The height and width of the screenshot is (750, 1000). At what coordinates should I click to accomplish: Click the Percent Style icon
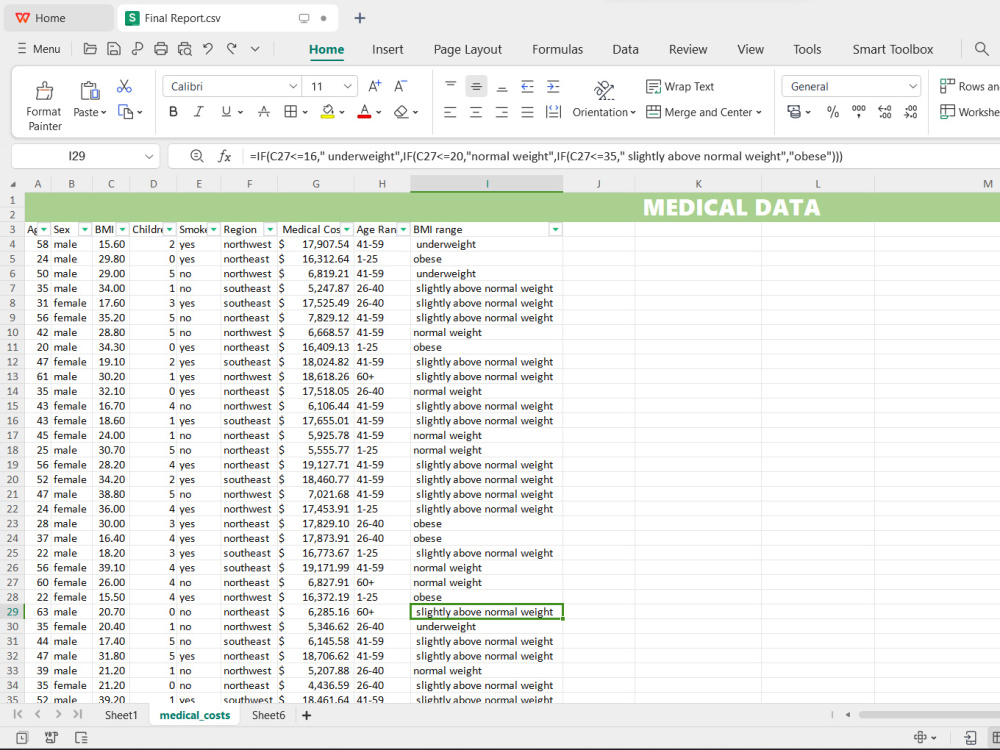[832, 112]
